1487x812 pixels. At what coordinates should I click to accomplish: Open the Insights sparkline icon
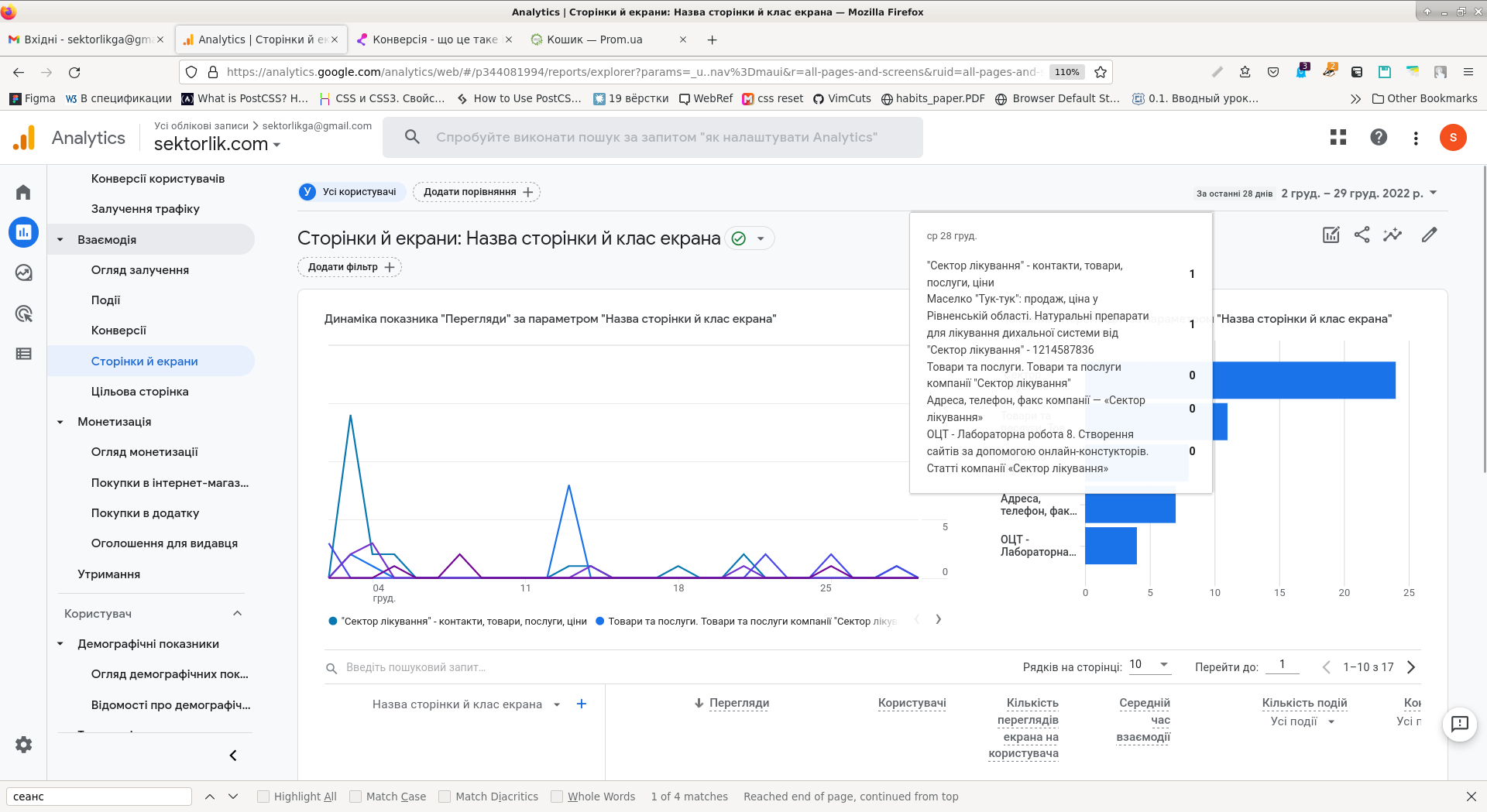pyautogui.click(x=1393, y=235)
